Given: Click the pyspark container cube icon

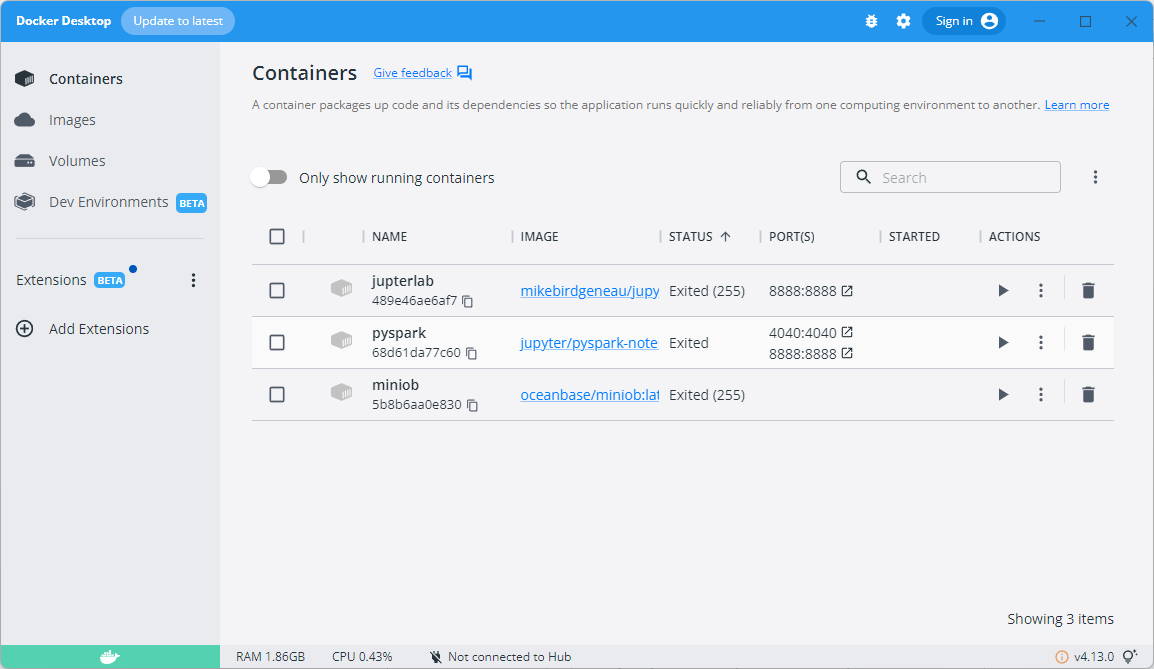Looking at the screenshot, I should (x=341, y=340).
